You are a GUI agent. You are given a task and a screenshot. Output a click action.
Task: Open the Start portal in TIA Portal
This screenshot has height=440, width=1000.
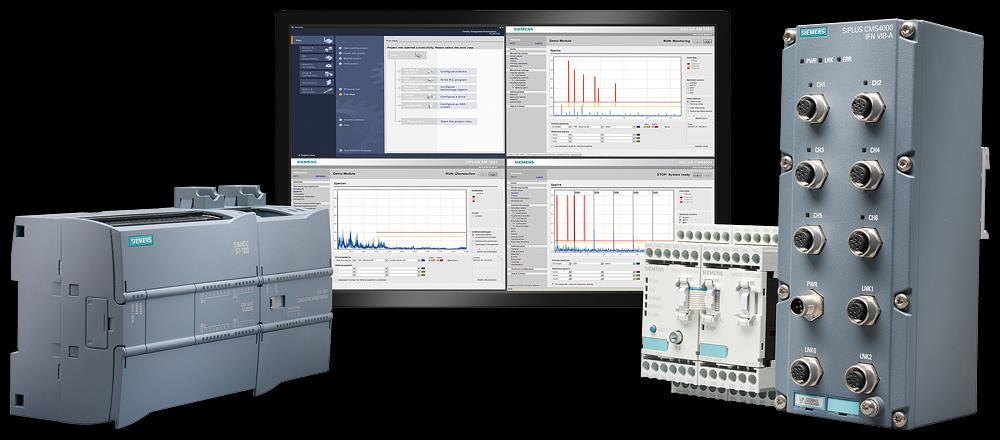(x=312, y=40)
